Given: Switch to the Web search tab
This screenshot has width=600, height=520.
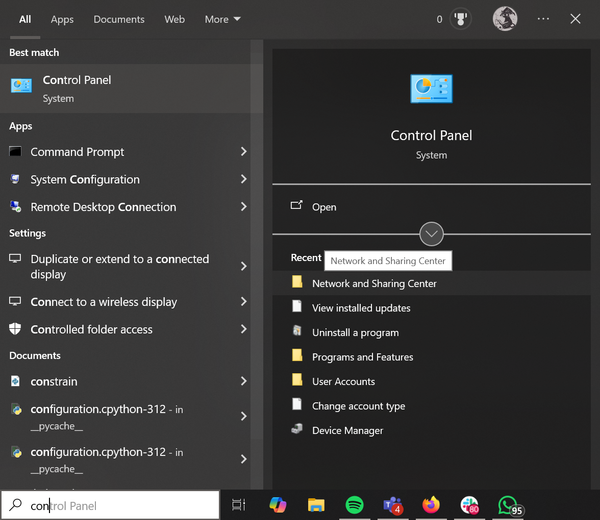Looking at the screenshot, I should coord(174,19).
